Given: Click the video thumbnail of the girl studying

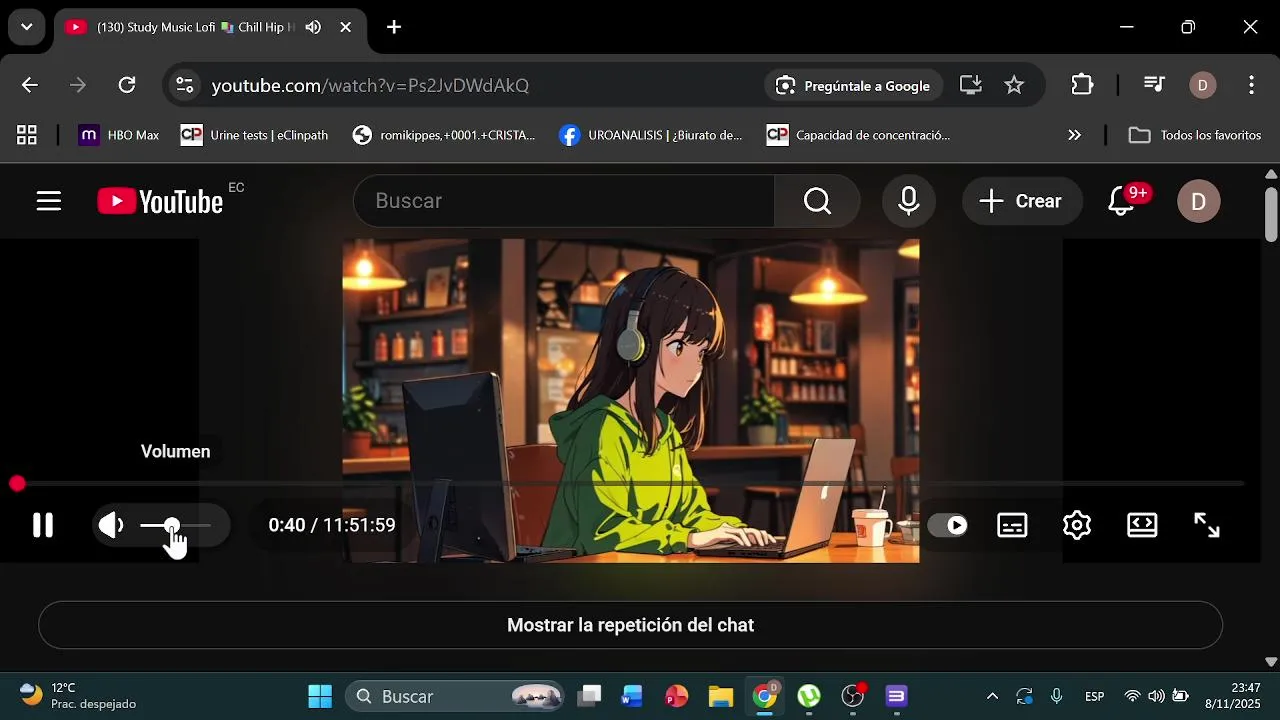Looking at the screenshot, I should coord(631,400).
